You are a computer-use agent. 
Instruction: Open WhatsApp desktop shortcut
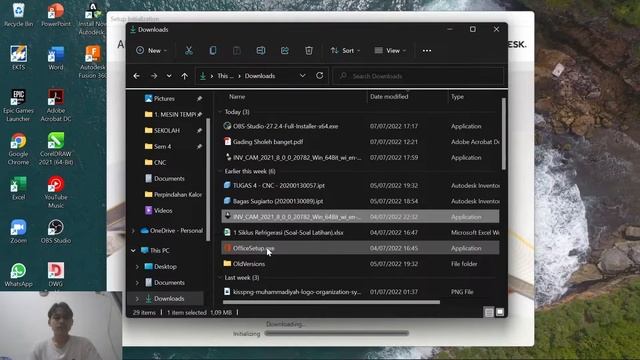click(18, 275)
